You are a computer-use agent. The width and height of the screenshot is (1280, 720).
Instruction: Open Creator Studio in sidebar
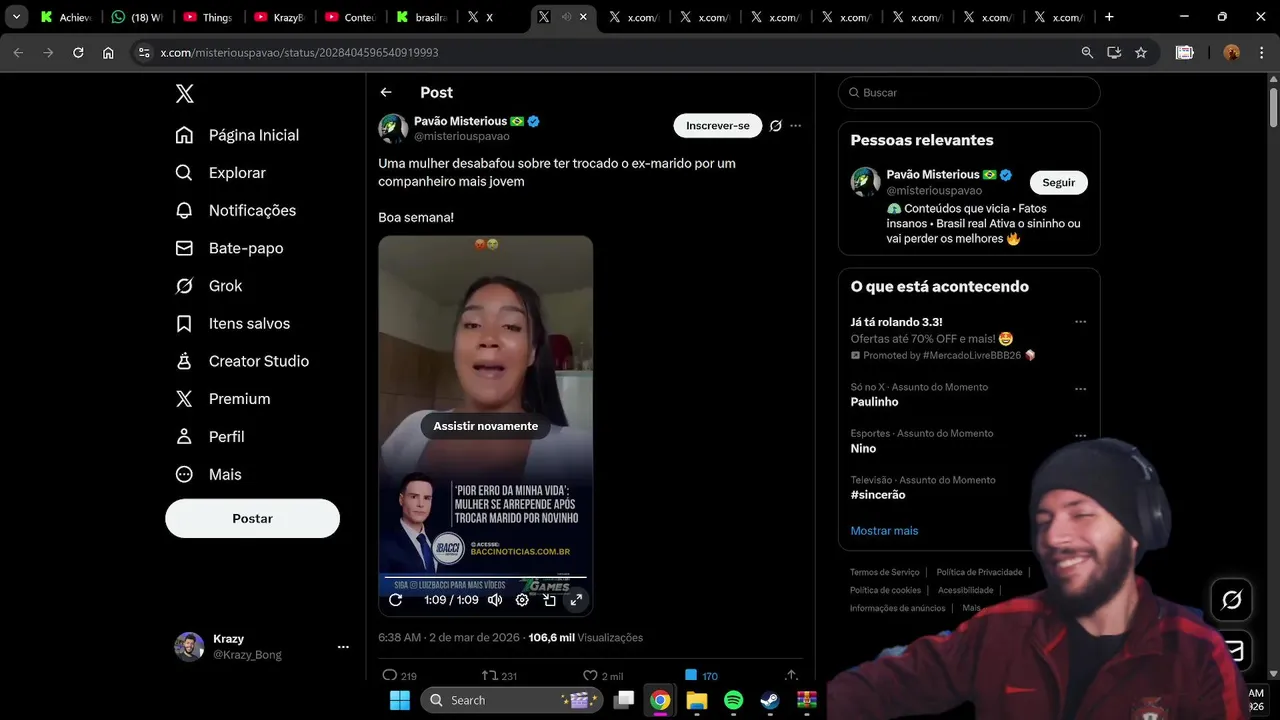click(241, 361)
